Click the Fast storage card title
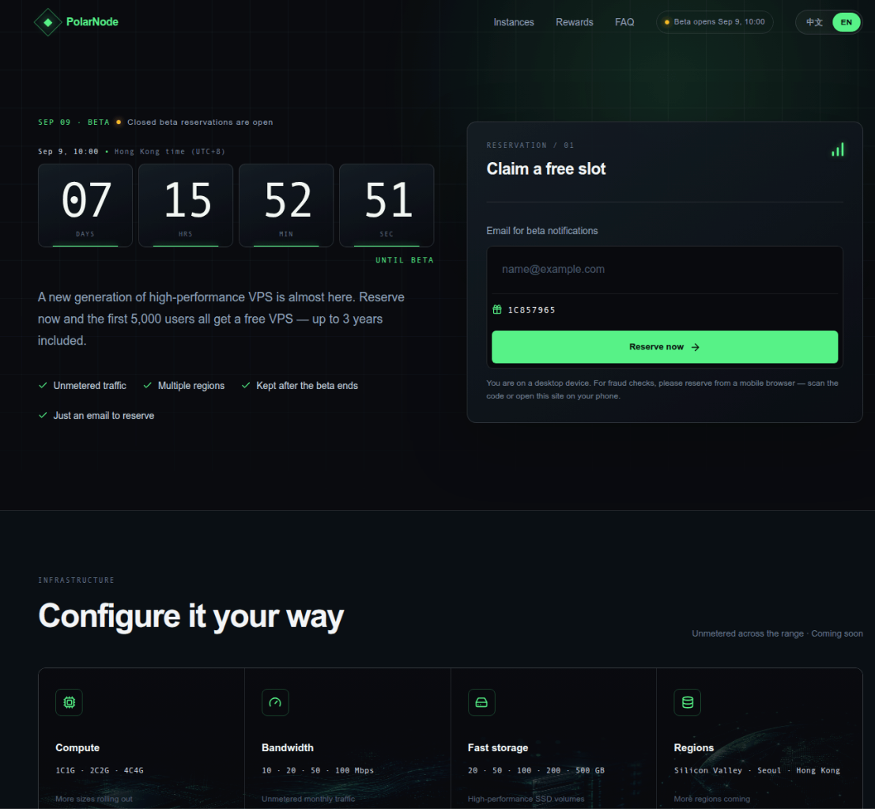The image size is (877, 810). coord(498,748)
